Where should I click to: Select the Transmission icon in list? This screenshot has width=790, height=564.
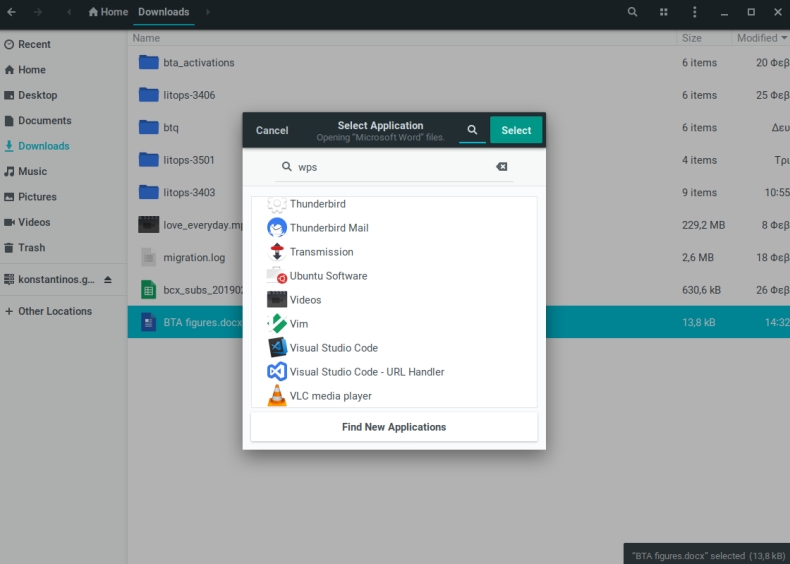coord(277,252)
